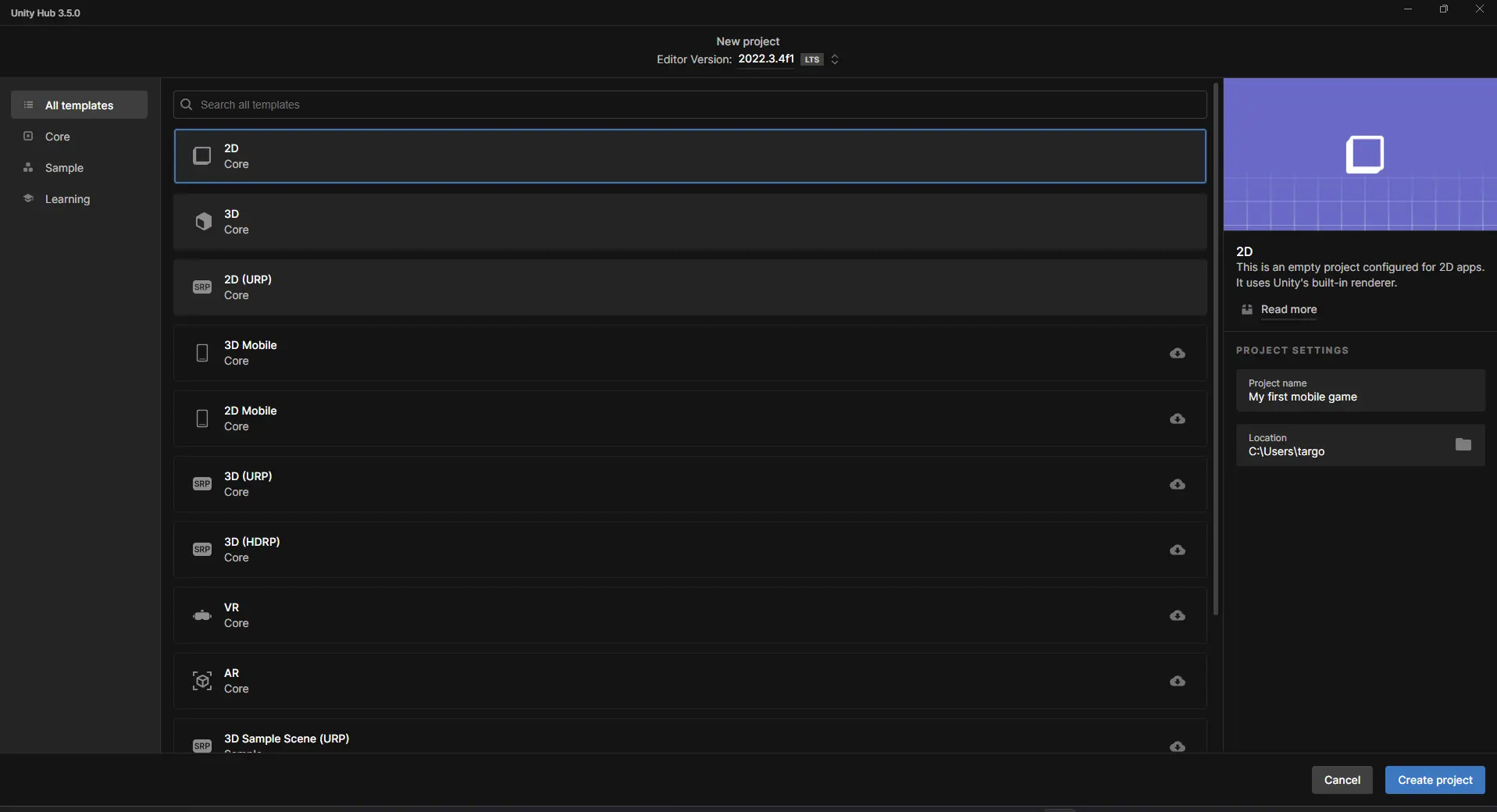Download the AR template
Viewport: 1497px width, 812px height.
tap(1178, 681)
